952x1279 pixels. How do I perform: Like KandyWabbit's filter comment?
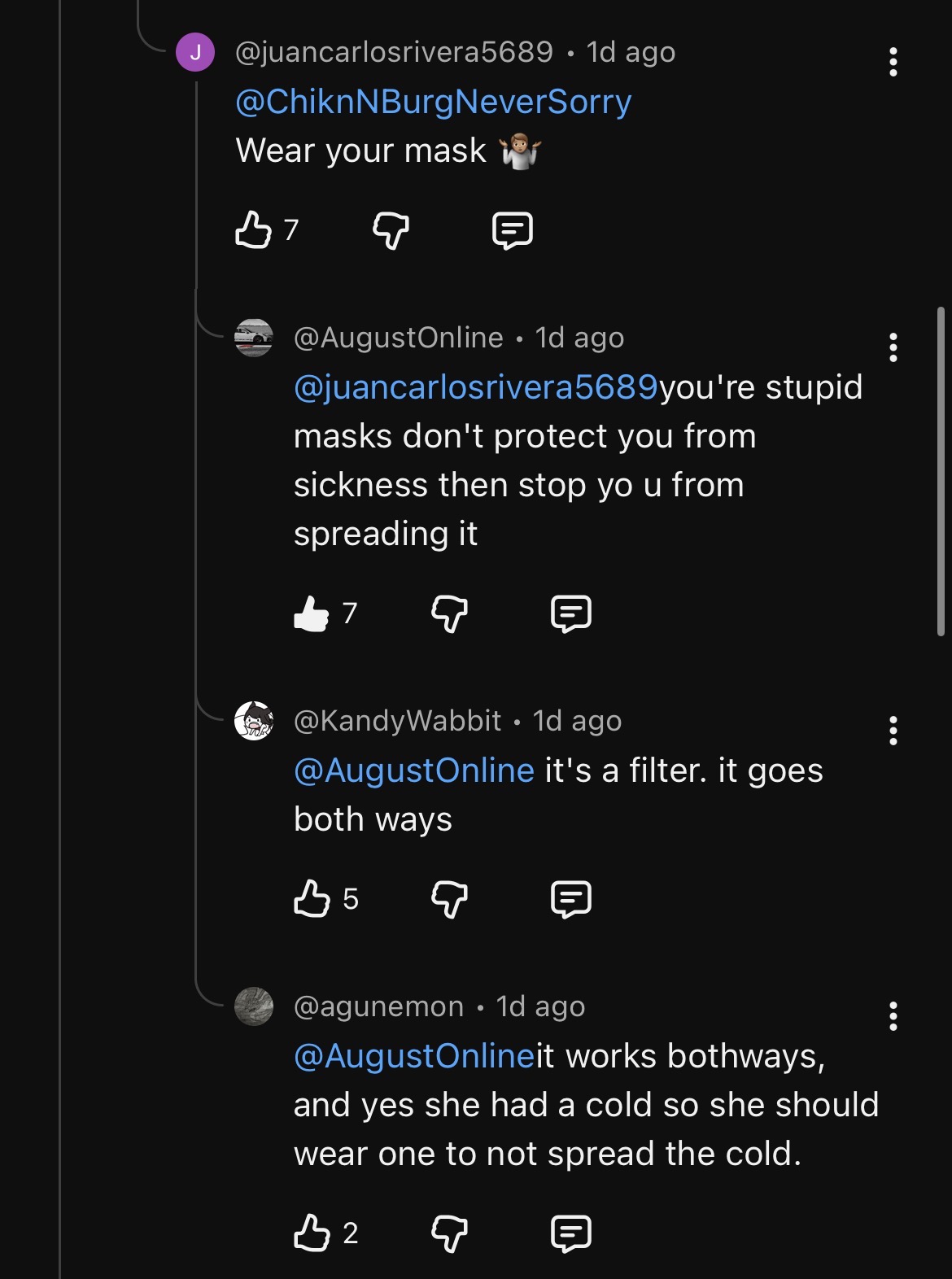pos(312,899)
